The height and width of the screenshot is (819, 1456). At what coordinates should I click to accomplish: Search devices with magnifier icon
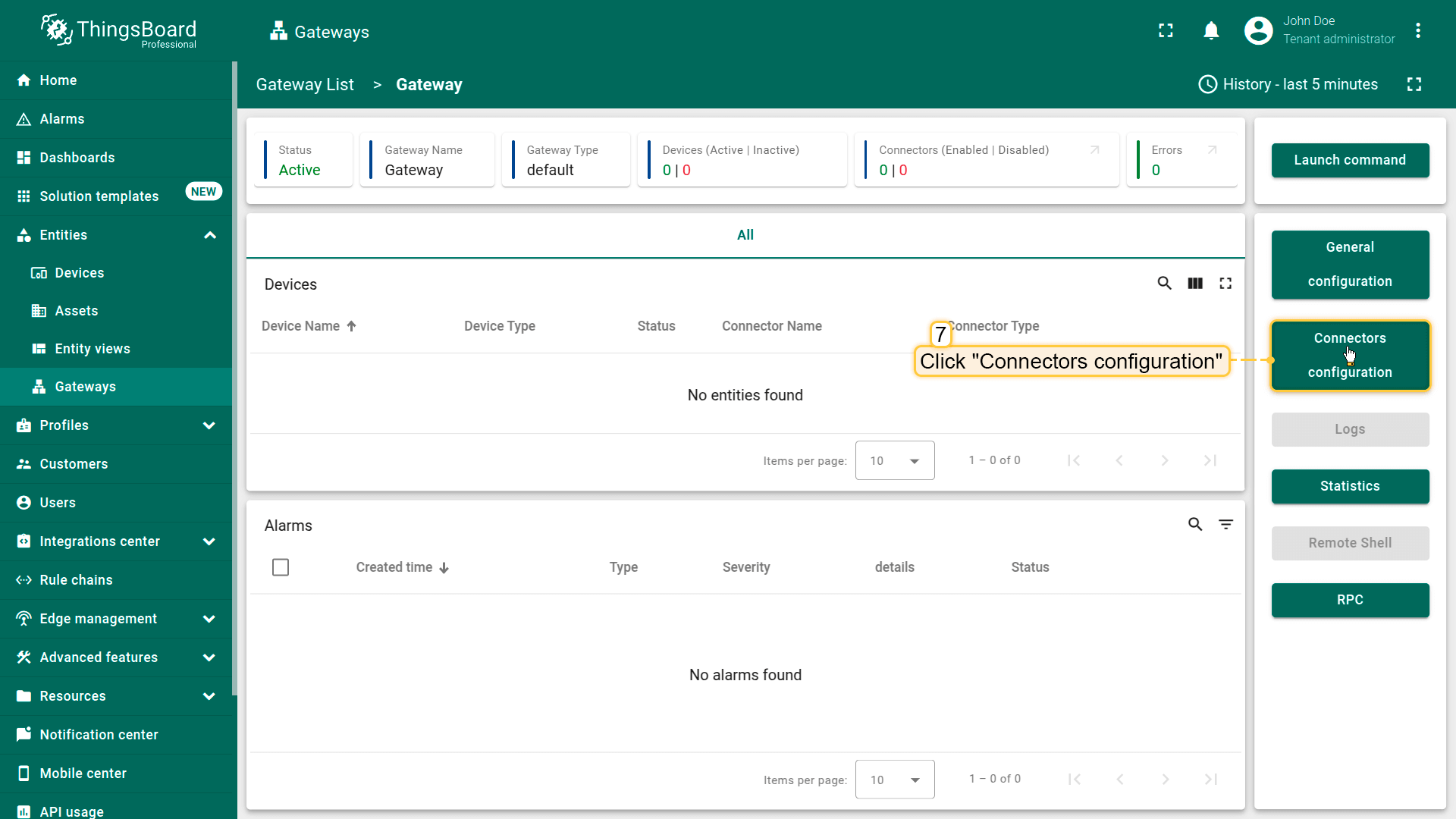pos(1164,284)
